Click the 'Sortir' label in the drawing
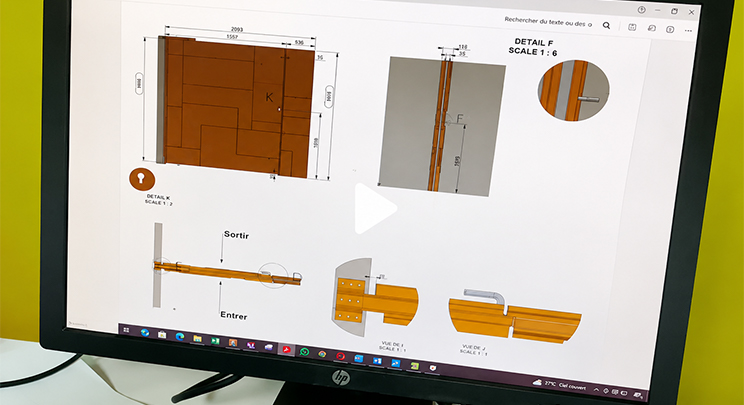 click(x=236, y=235)
